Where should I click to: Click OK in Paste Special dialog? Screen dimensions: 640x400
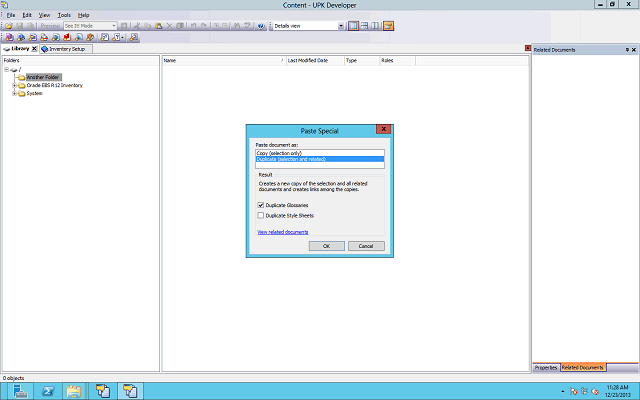[x=327, y=246]
